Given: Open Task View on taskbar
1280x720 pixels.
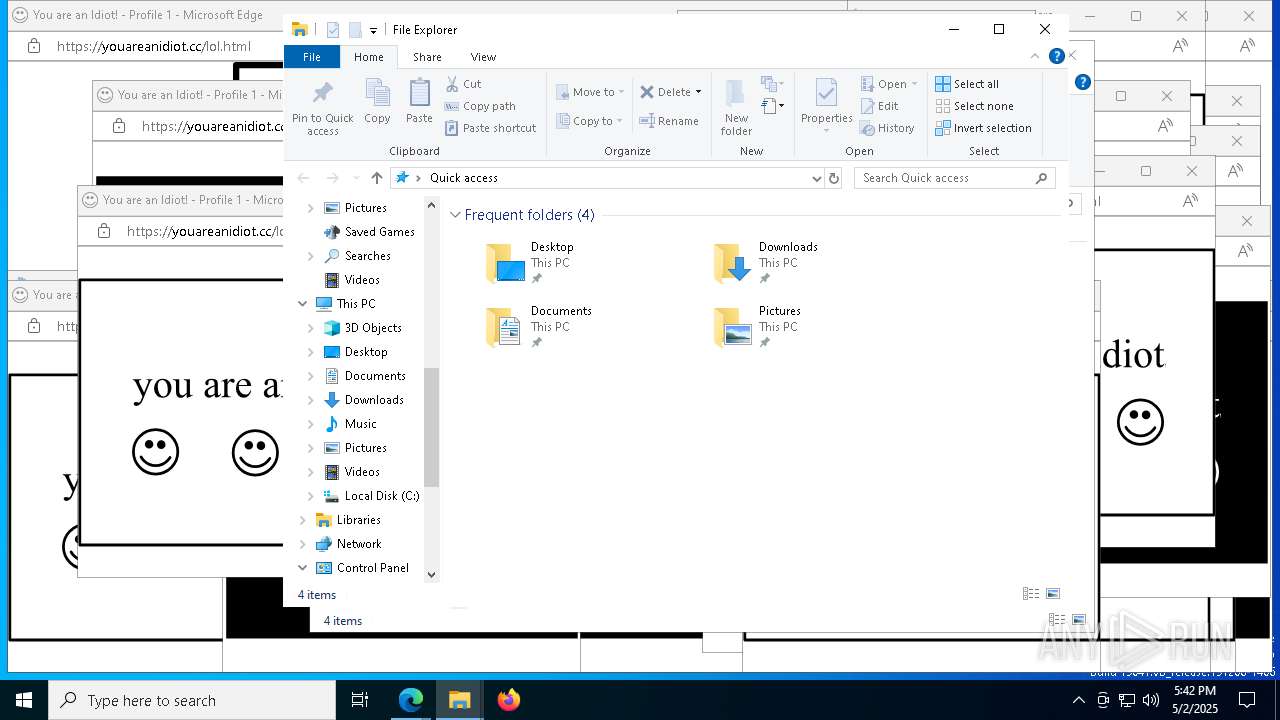Looking at the screenshot, I should click(x=360, y=700).
